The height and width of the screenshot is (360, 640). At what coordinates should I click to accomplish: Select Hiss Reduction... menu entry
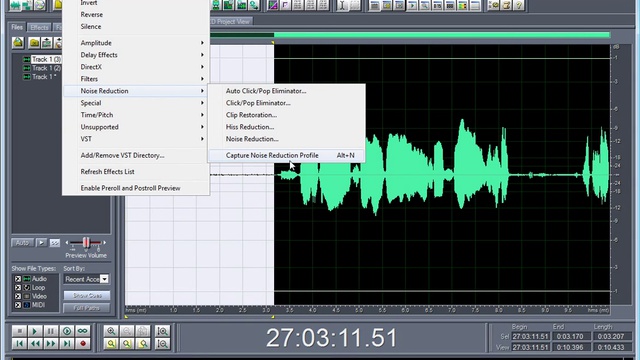pos(287,127)
